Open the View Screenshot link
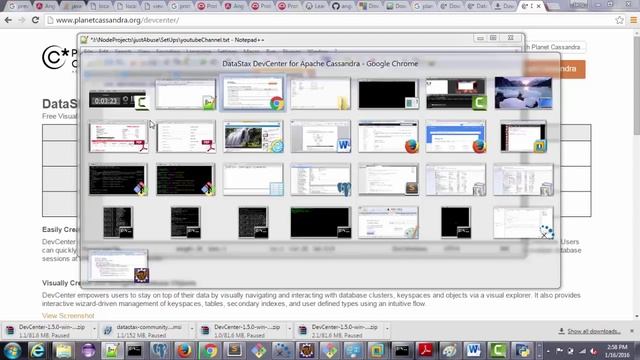This screenshot has width=640, height=360. click(x=68, y=316)
